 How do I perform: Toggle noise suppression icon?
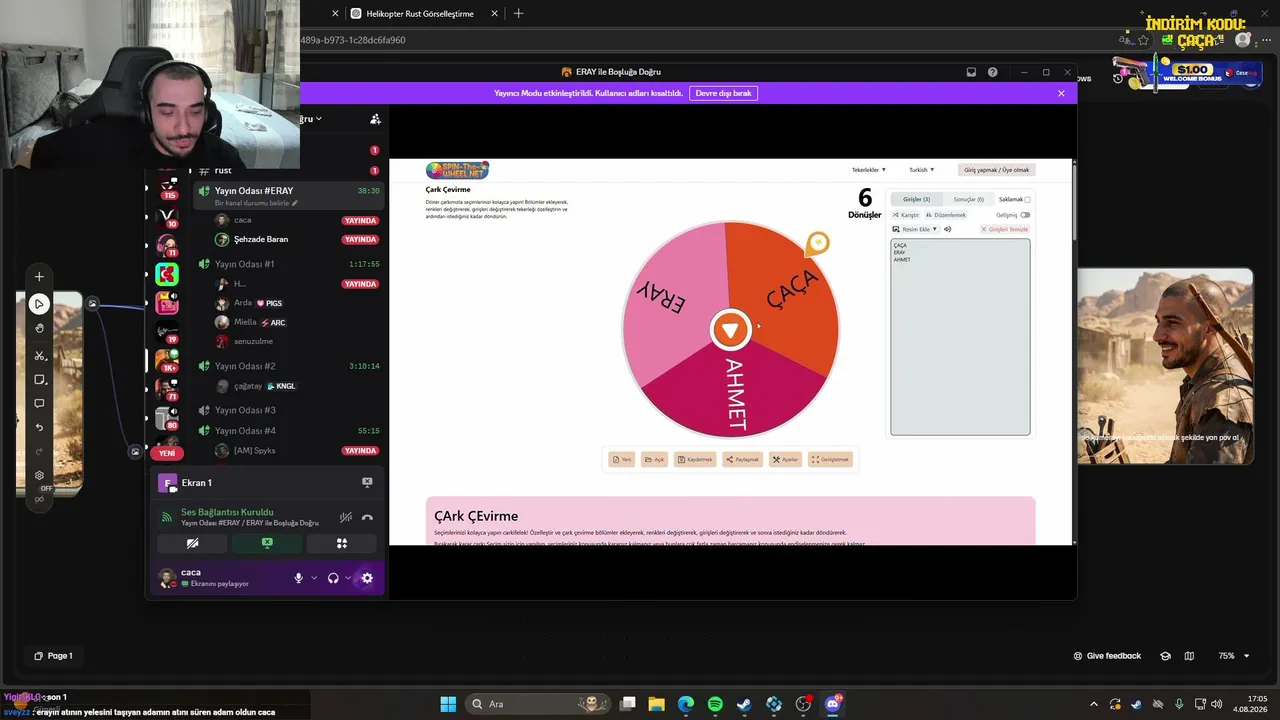pos(345,517)
